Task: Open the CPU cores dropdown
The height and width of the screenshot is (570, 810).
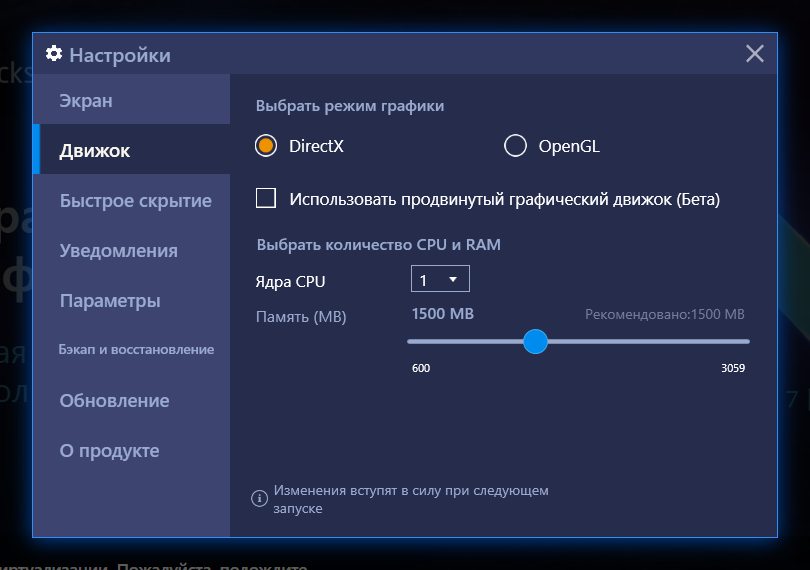Action: pos(439,280)
